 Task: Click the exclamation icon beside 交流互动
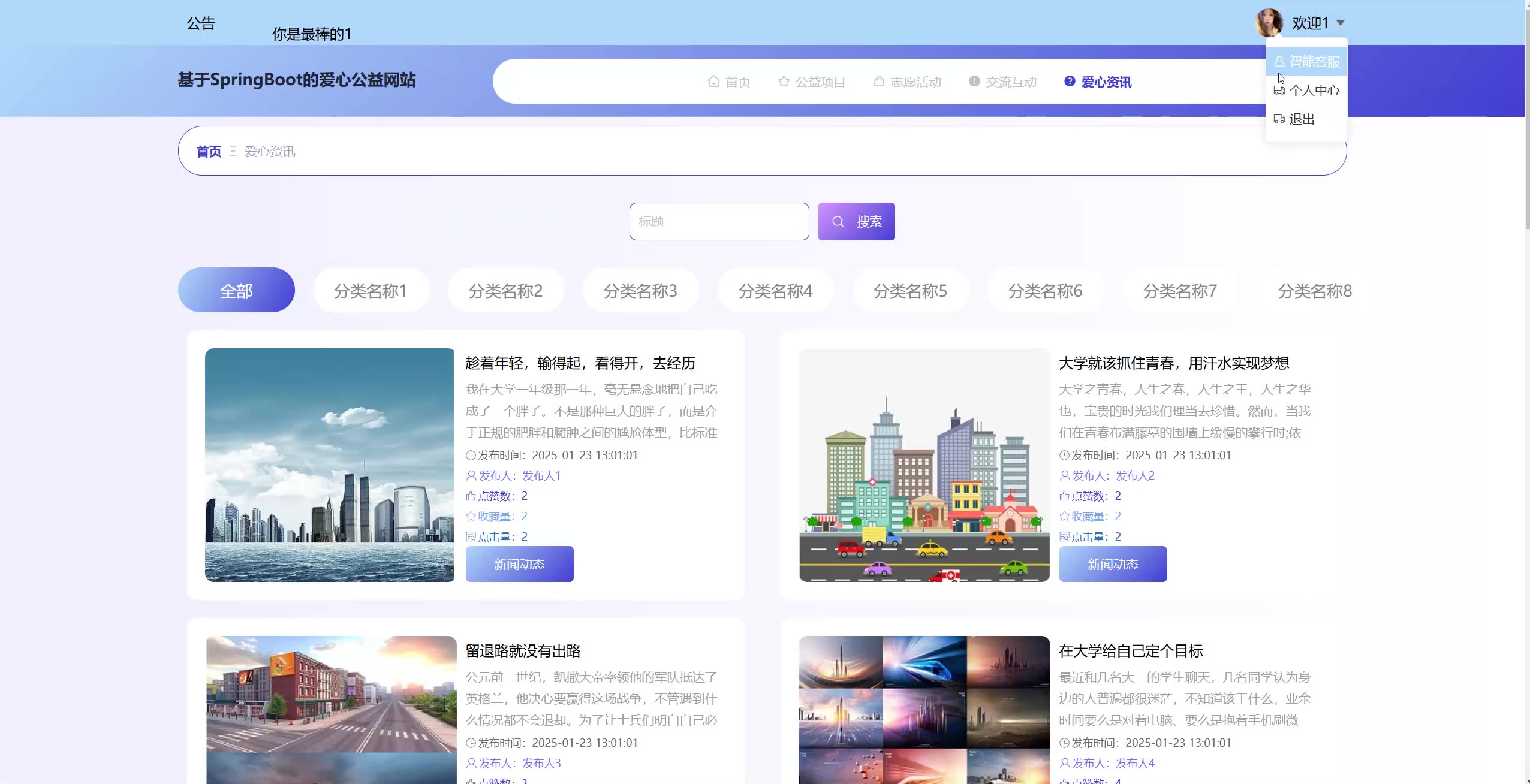(974, 82)
